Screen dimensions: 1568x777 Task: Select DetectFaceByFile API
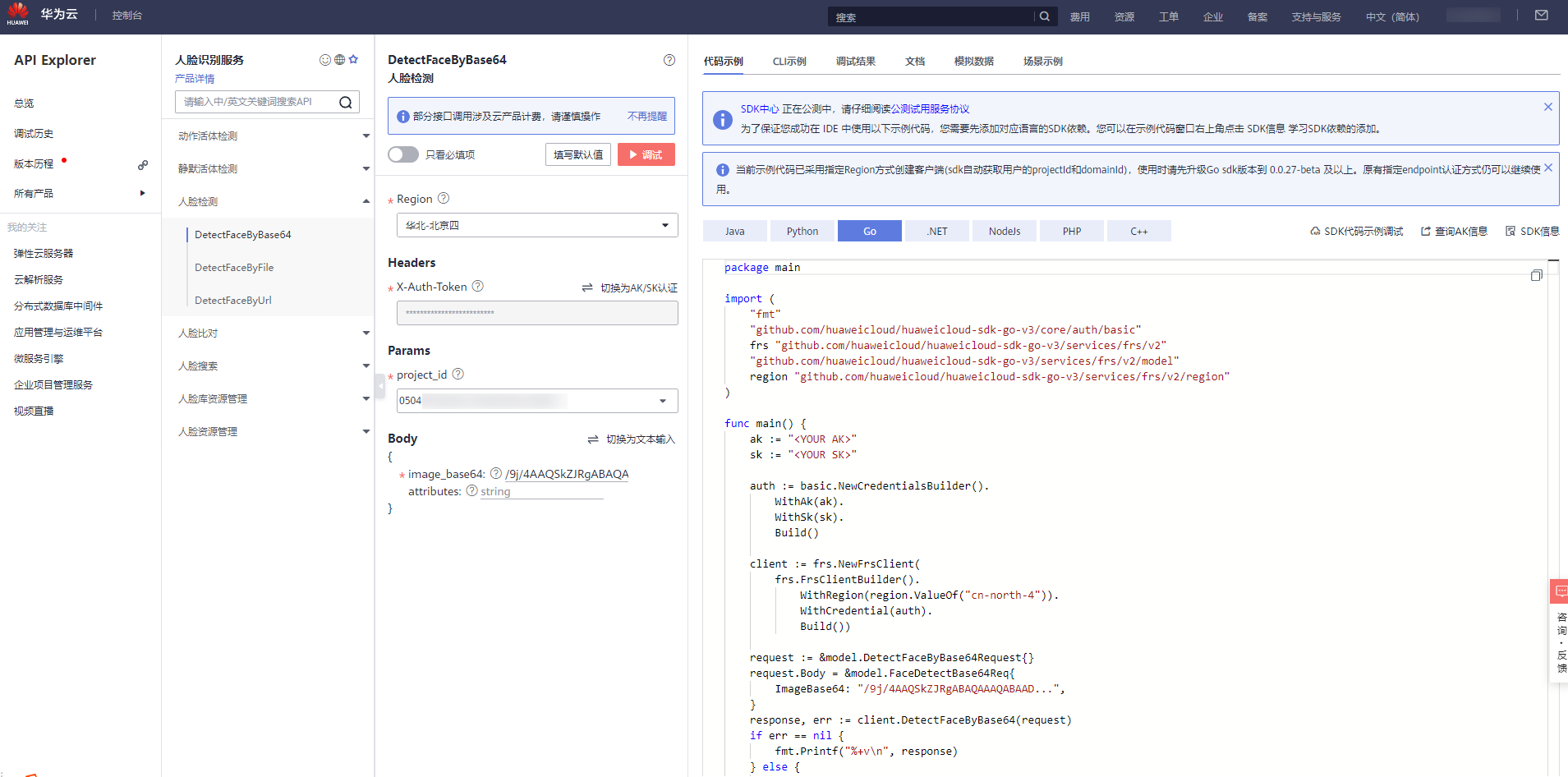pos(234,268)
